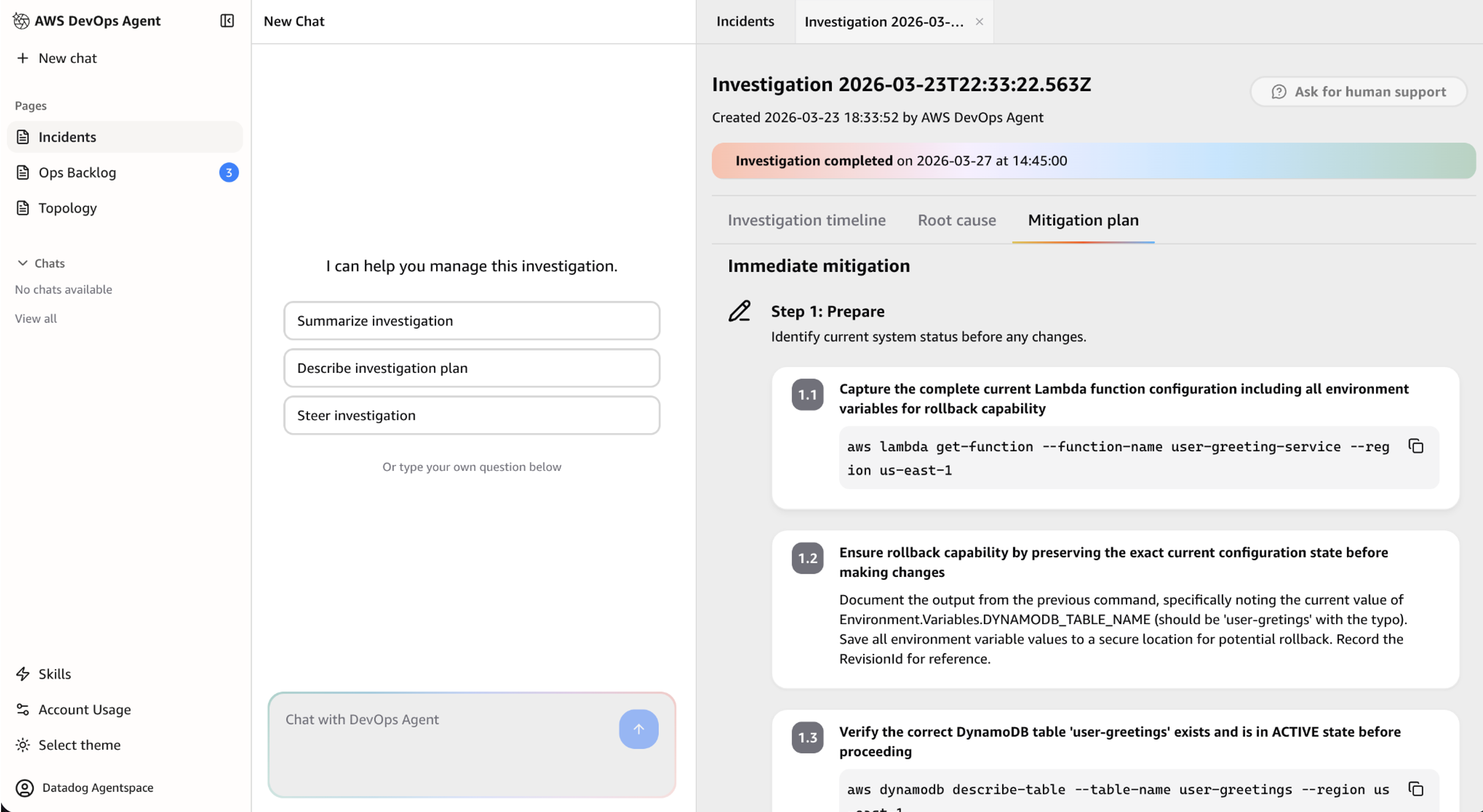Click the step 1.2 rollback capability title
The image size is (1483, 812).
tap(1113, 562)
